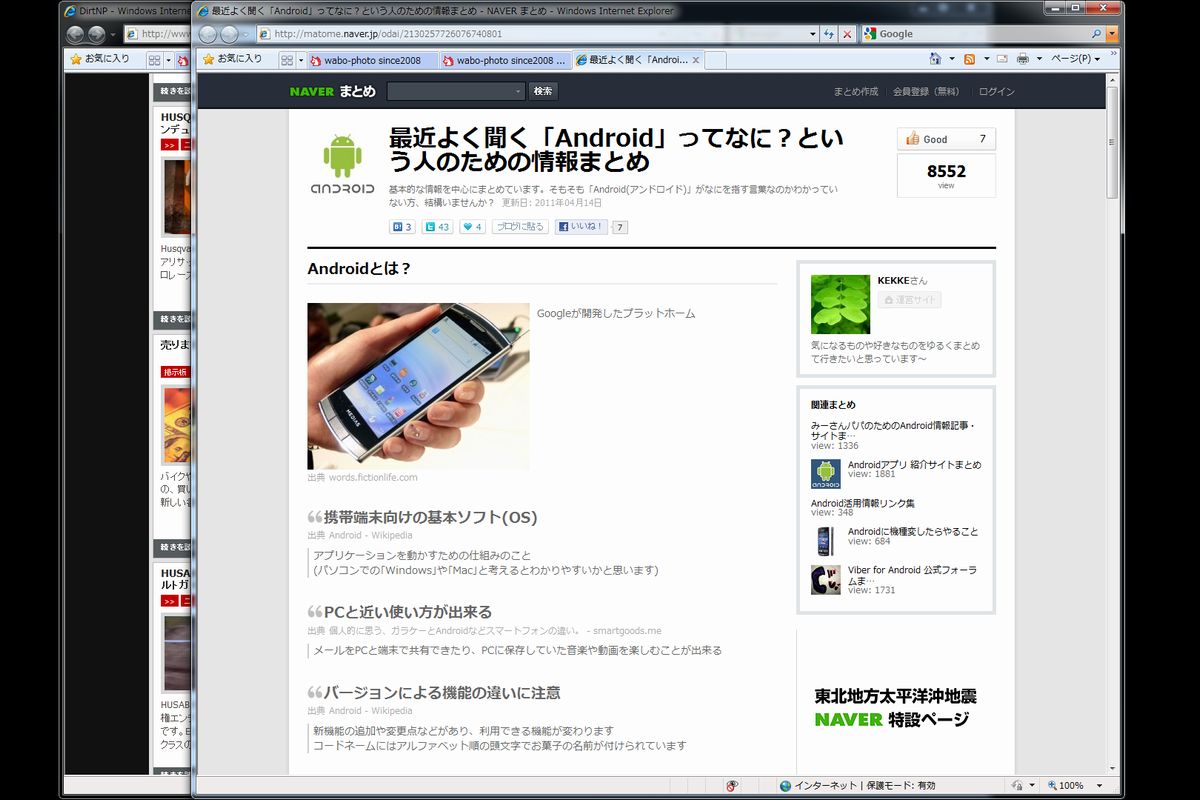
Task: Click the 携帯端末向けの基本ソフト(OS) heading
Action: click(430, 517)
